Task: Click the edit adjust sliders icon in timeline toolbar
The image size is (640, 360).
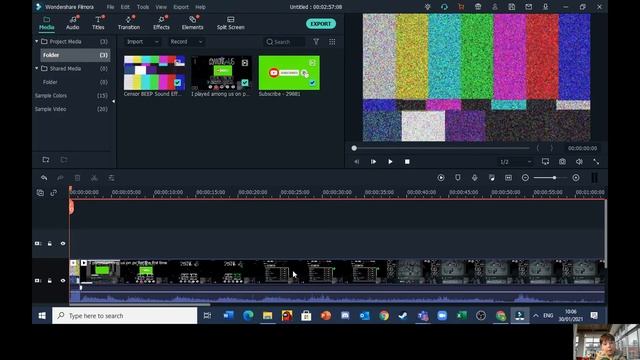Action: click(111, 178)
